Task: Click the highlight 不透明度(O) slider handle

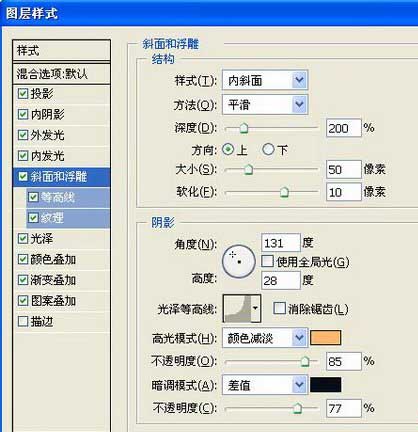Action: [305, 361]
